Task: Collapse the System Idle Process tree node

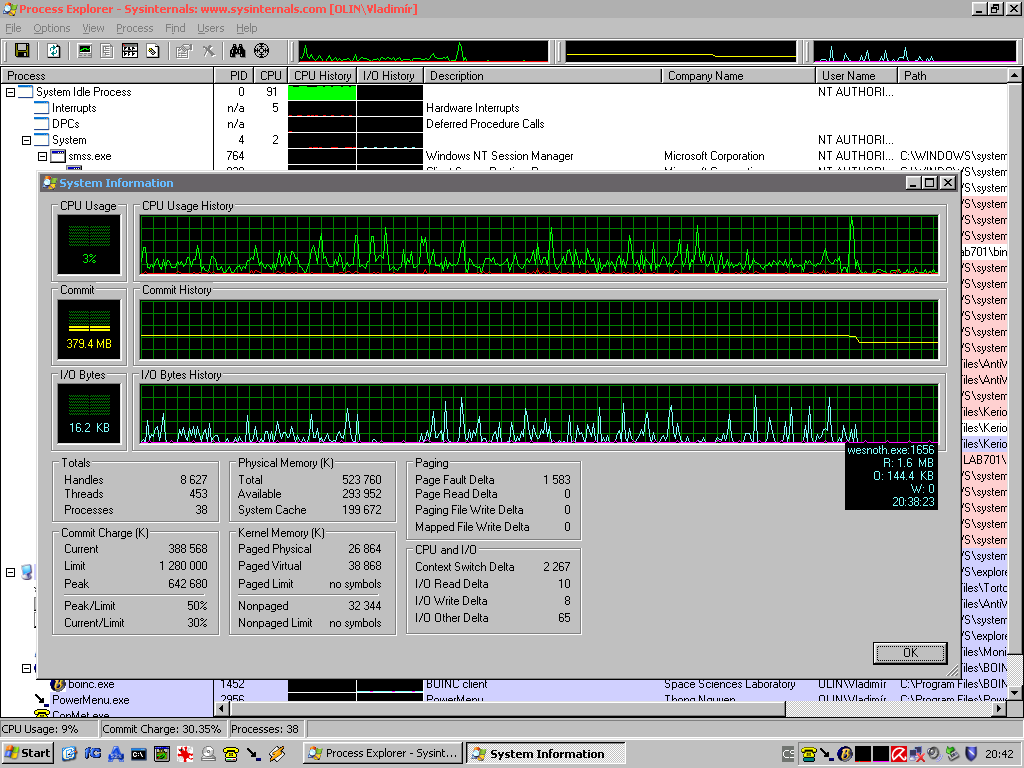Action: point(10,92)
